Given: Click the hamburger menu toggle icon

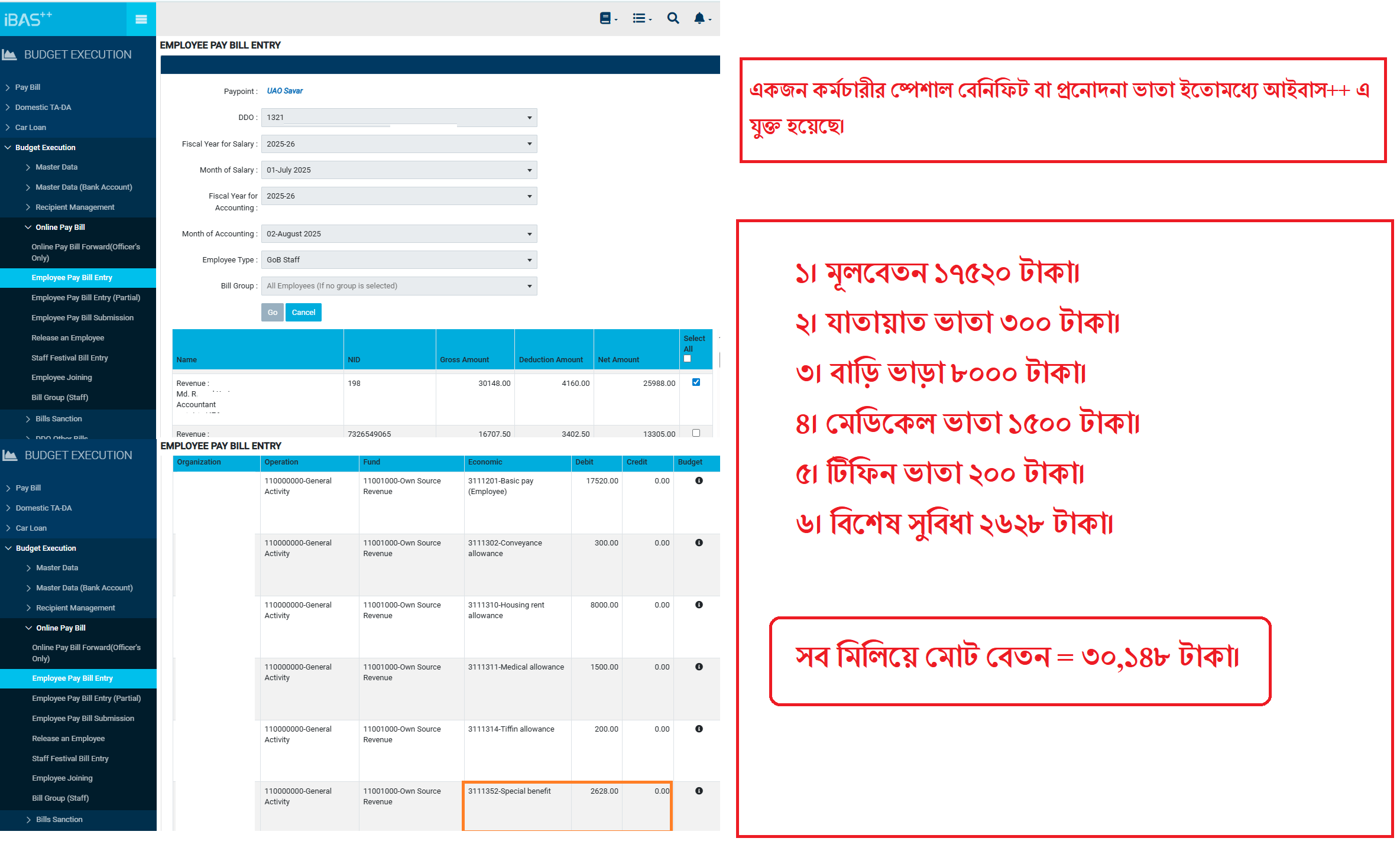Looking at the screenshot, I should tap(141, 19).
